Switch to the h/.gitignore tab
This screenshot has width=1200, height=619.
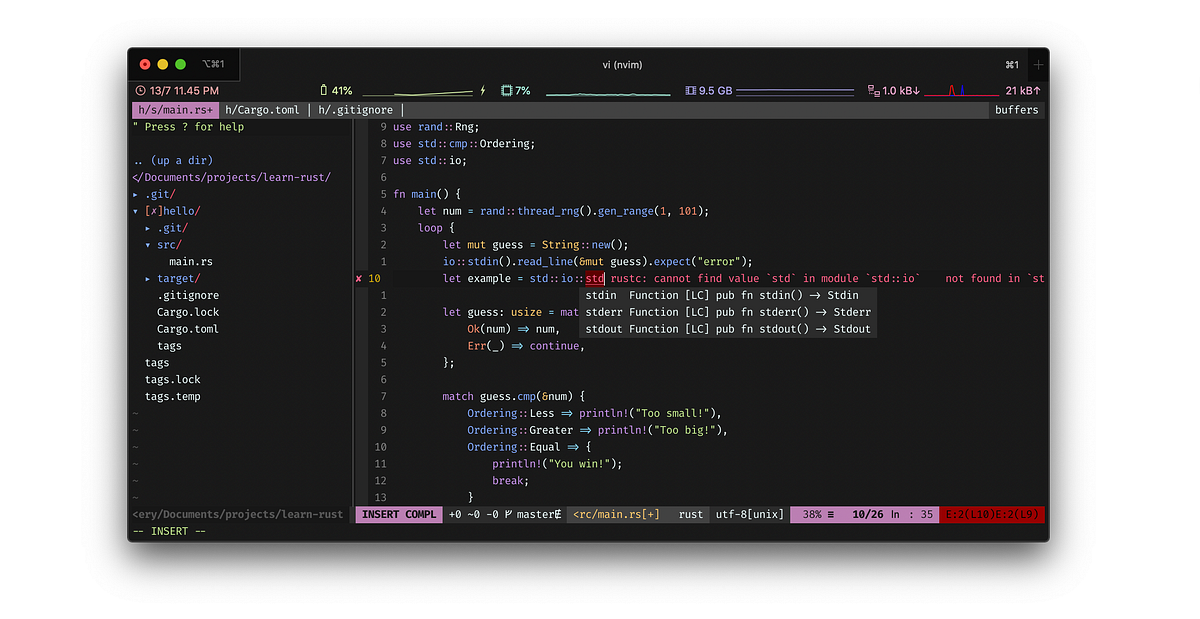coord(354,110)
